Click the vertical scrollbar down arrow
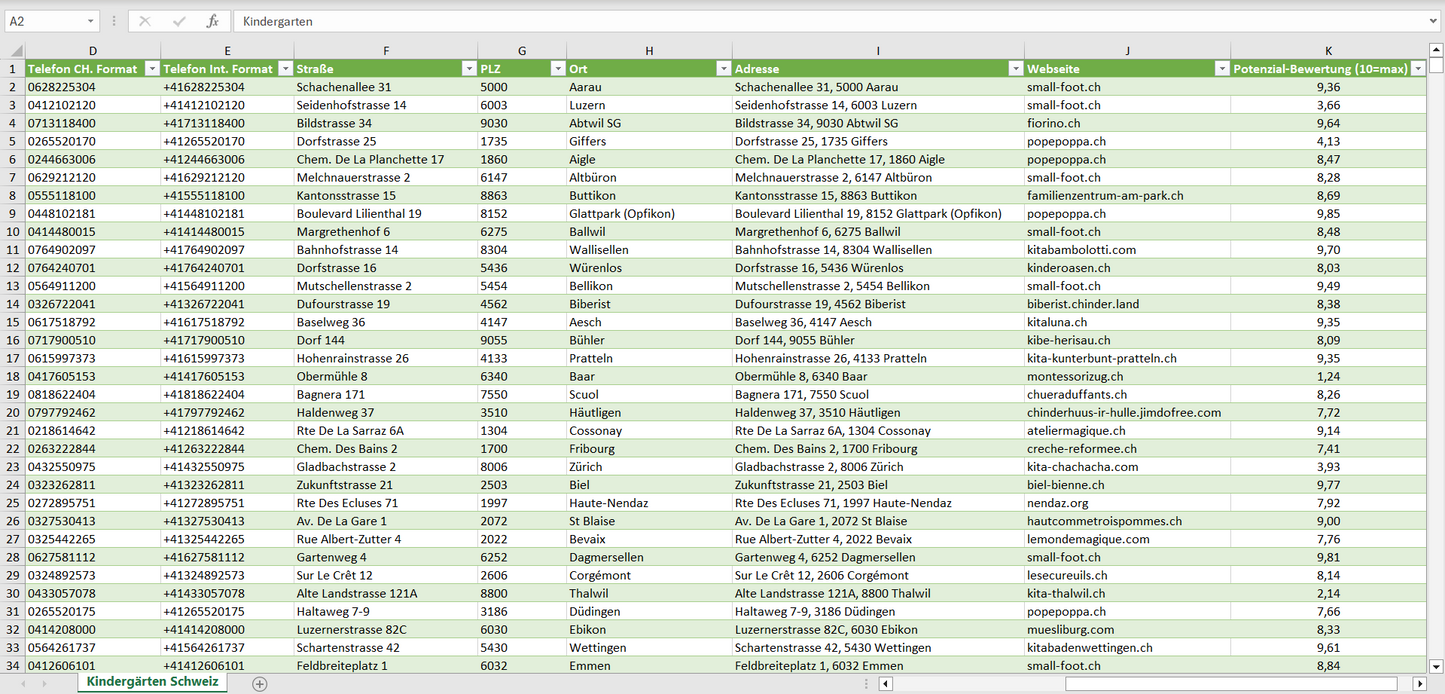Image resolution: width=1445 pixels, height=694 pixels. click(1436, 666)
